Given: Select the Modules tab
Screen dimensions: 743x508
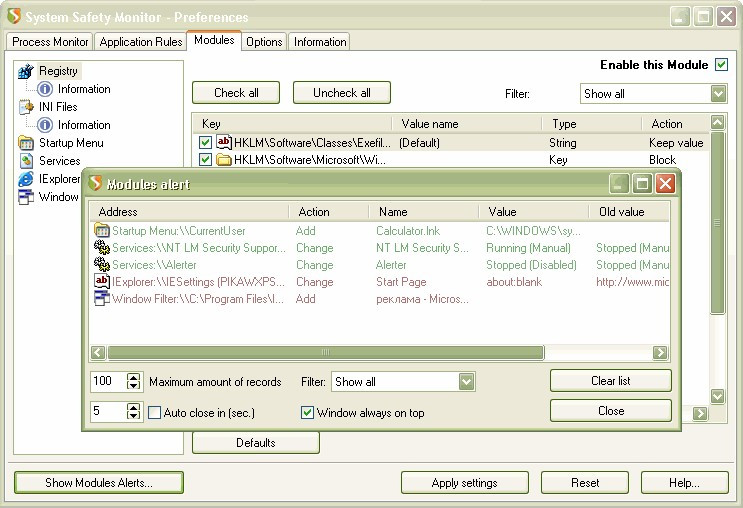Looking at the screenshot, I should 214,40.
